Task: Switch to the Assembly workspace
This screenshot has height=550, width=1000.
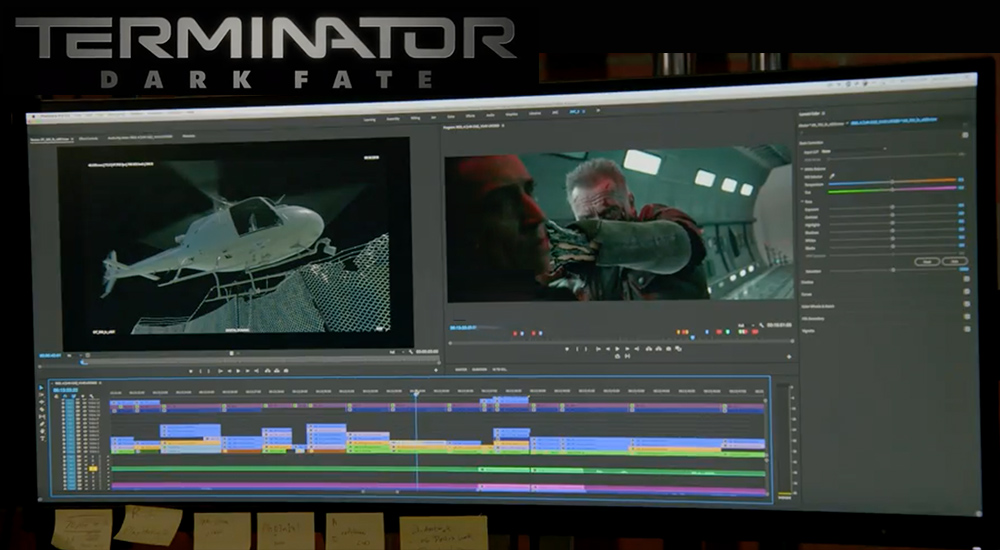Action: click(x=393, y=119)
